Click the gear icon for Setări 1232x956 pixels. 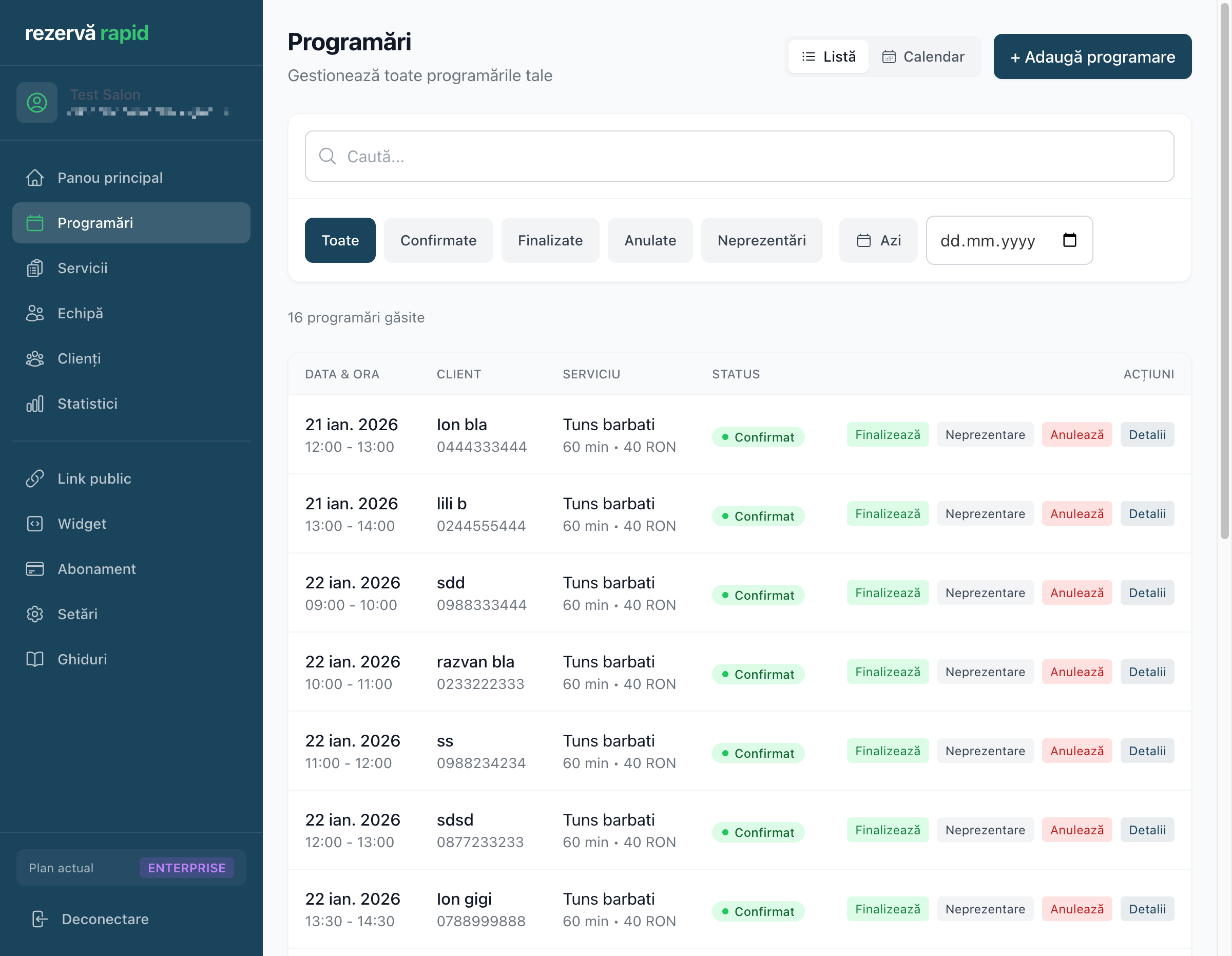pos(35,614)
